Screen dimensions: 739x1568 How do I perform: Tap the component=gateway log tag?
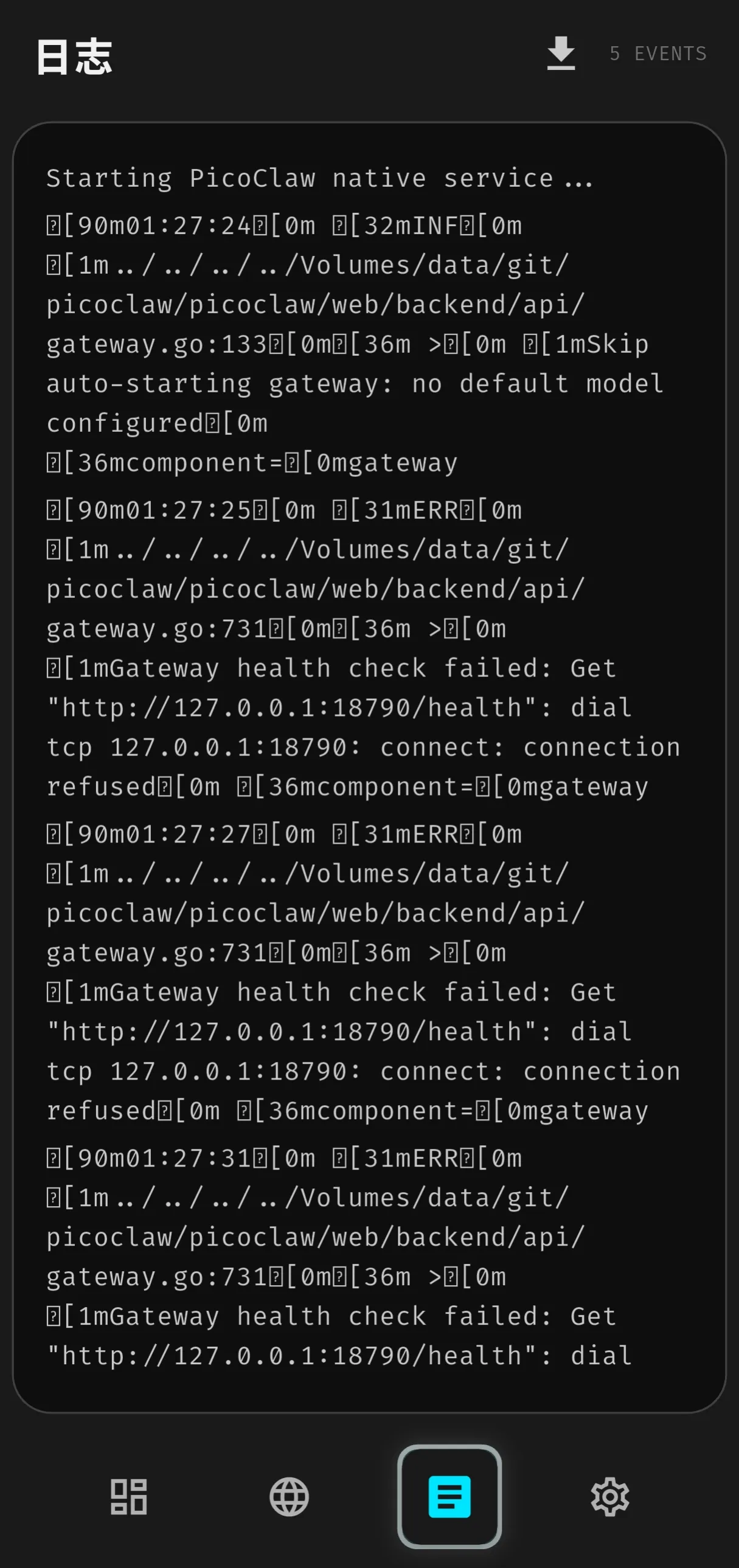251,463
